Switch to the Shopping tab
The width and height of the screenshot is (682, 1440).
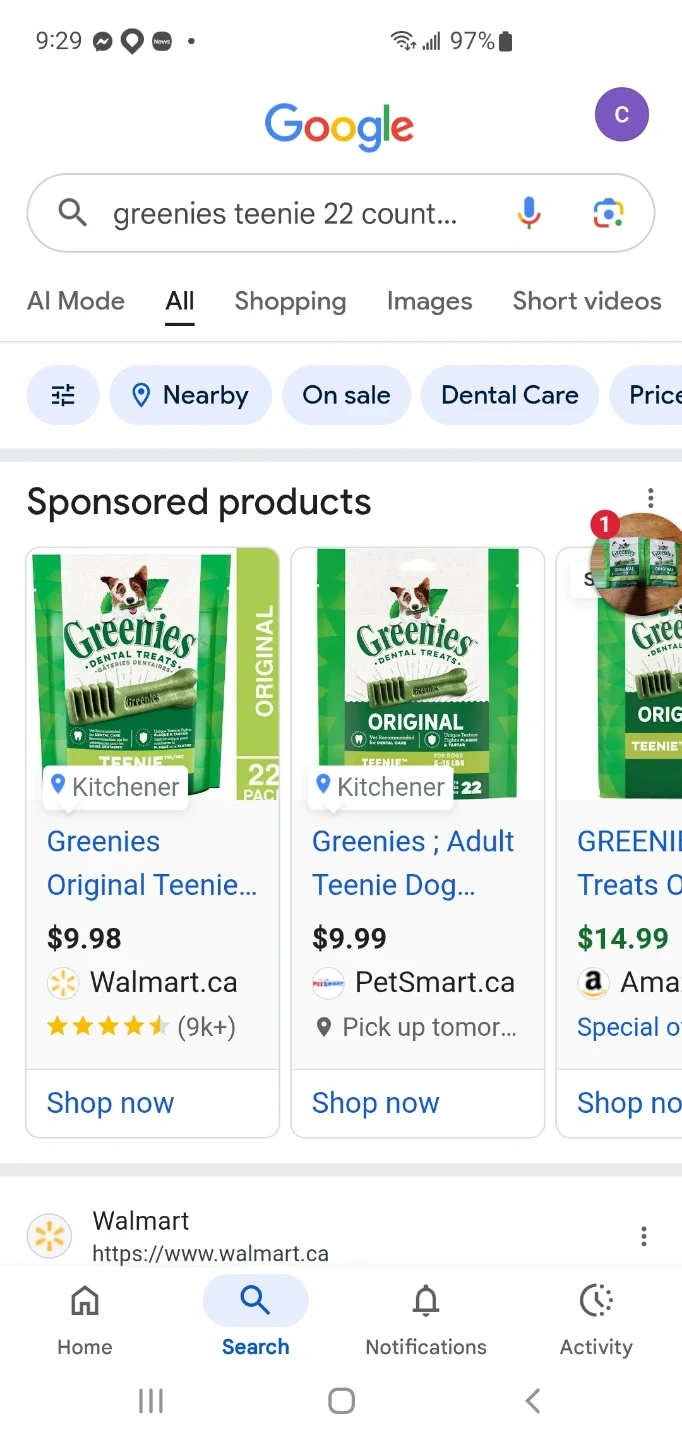[x=290, y=301]
